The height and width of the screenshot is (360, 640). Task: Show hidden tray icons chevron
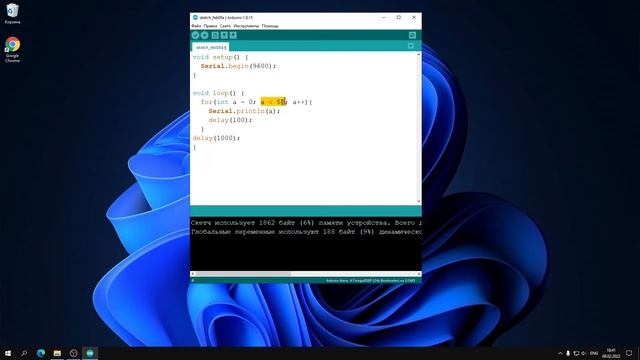point(560,353)
